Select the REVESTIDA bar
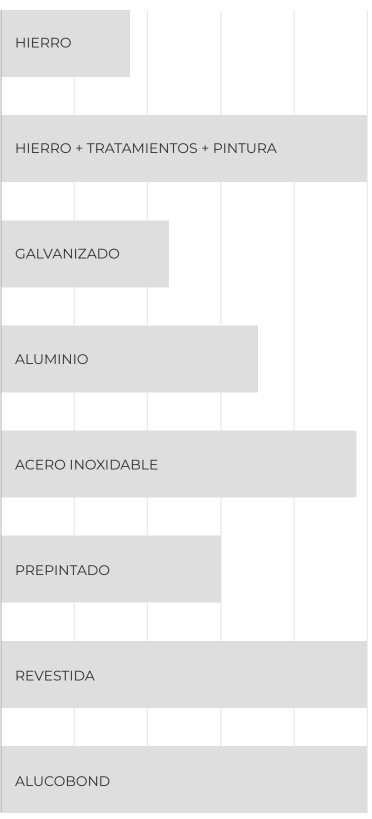Viewport: 372px width, 819px height. [x=184, y=675]
